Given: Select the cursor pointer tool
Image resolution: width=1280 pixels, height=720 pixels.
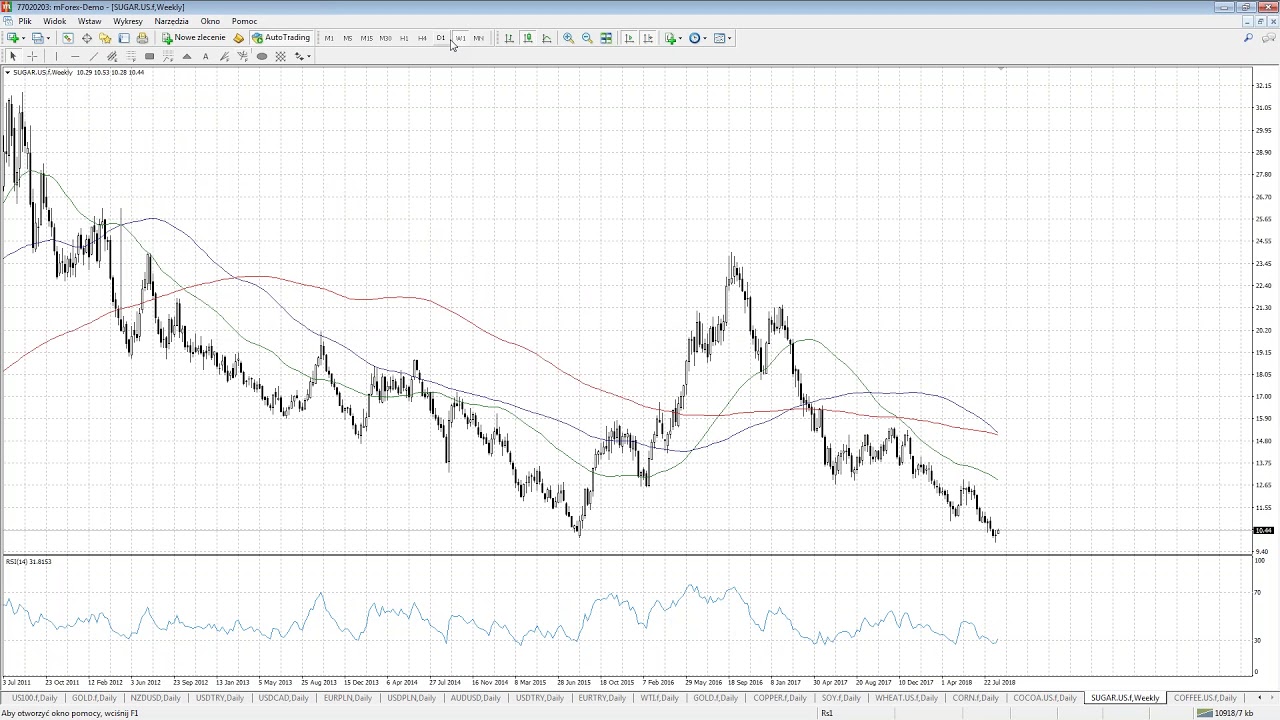Looking at the screenshot, I should coord(13,56).
